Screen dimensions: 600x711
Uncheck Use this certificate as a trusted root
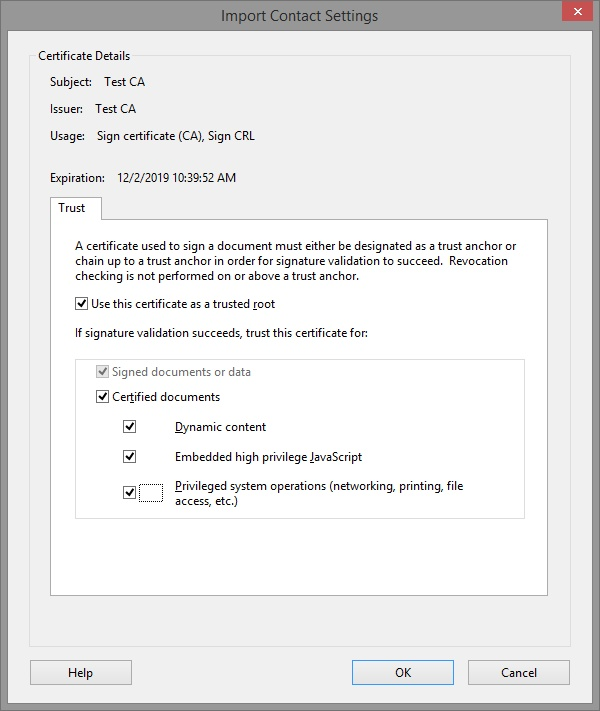pyautogui.click(x=81, y=303)
